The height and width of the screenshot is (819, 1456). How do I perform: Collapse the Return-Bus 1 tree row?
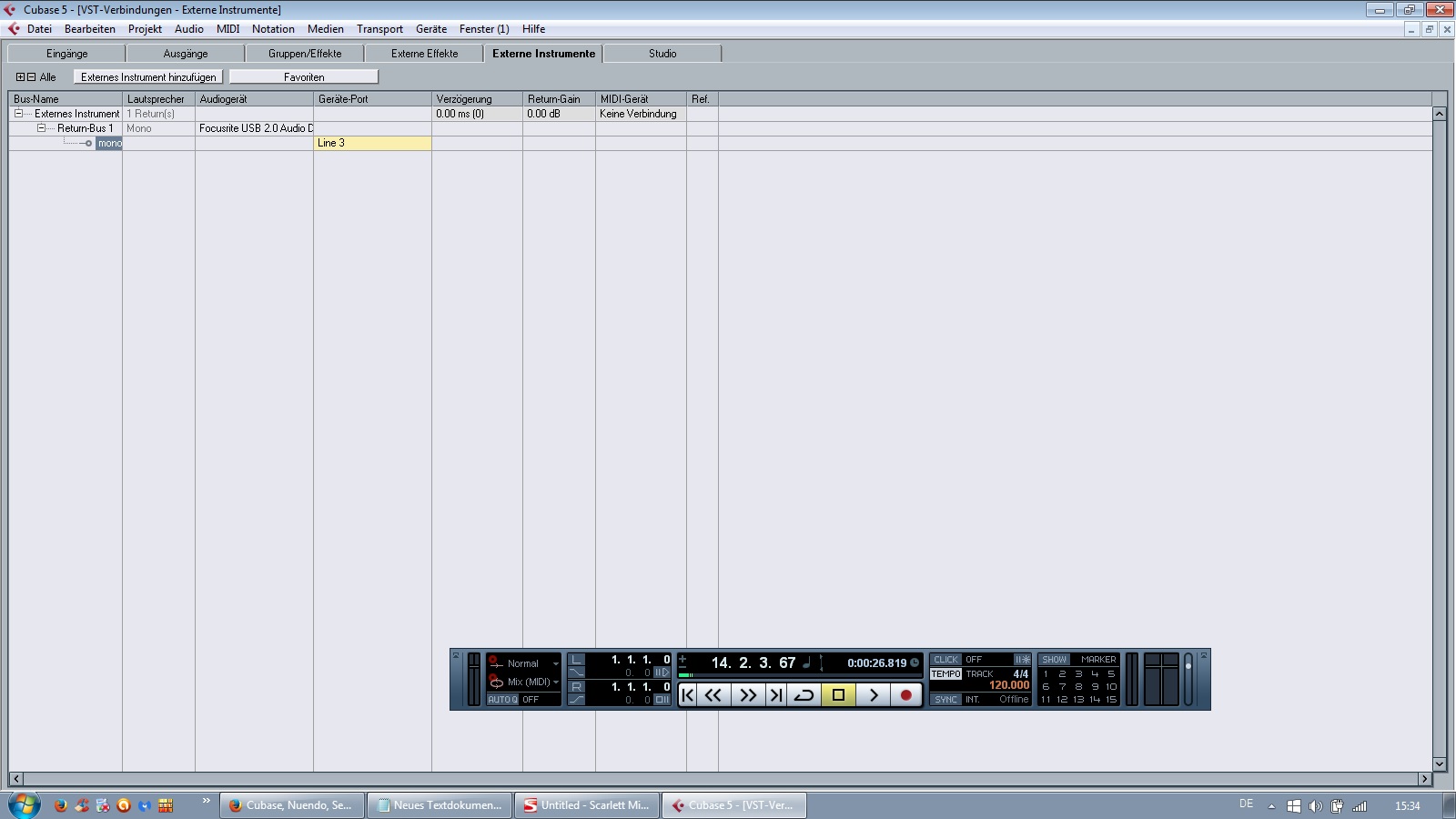(41, 128)
